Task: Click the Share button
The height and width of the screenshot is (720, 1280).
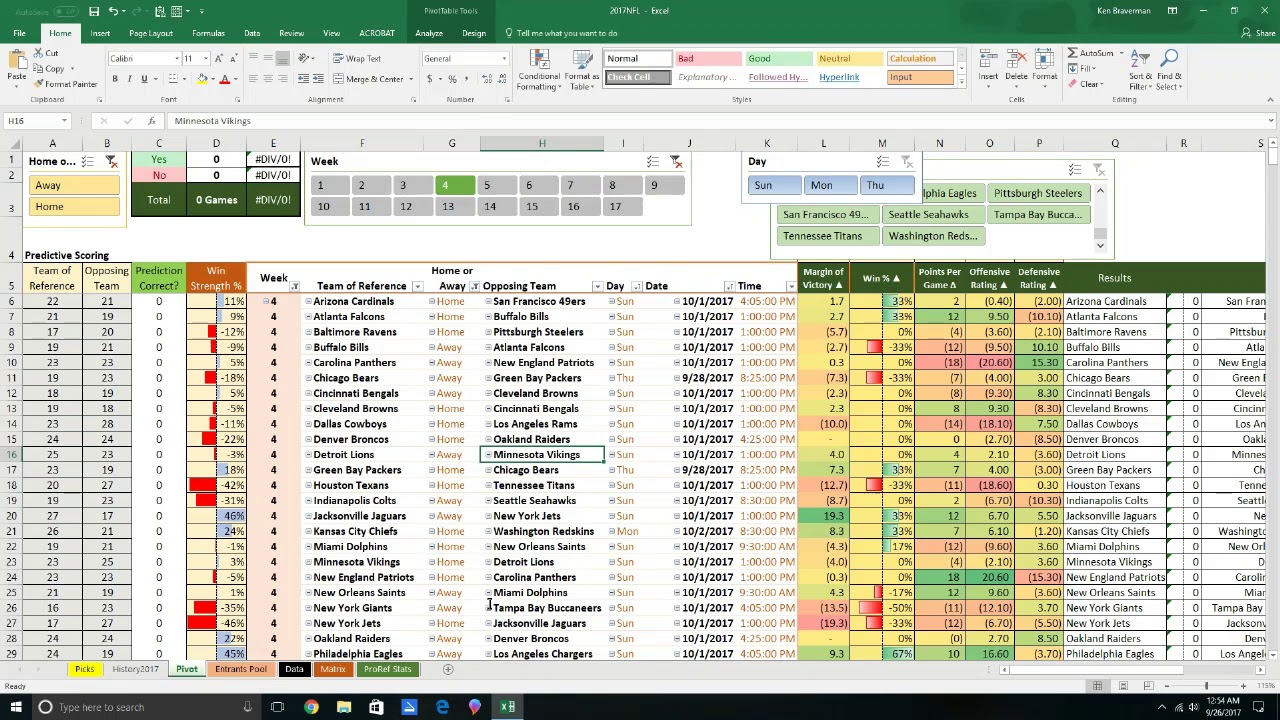Action: point(1260,33)
